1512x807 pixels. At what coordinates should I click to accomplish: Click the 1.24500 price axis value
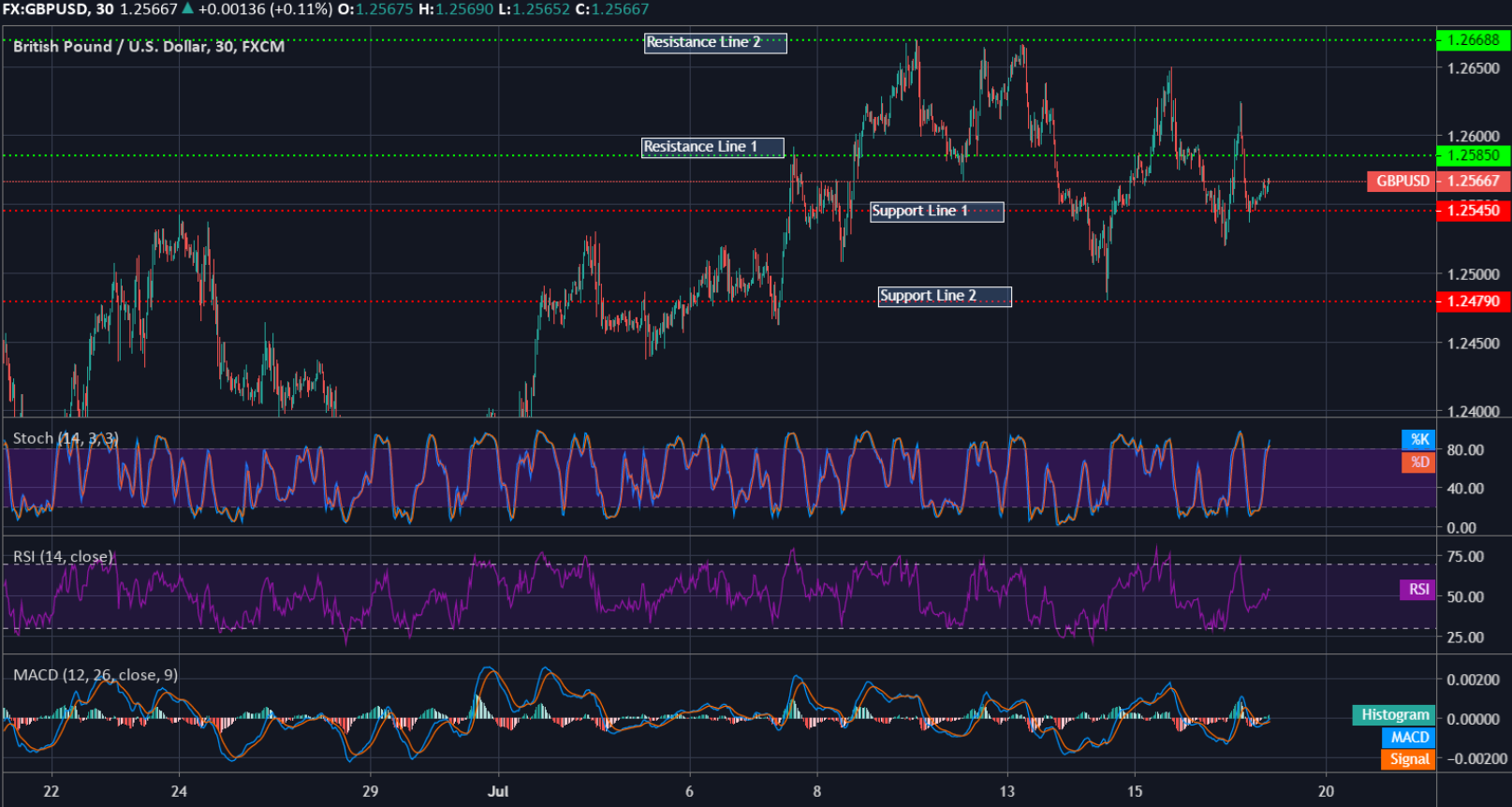tap(1473, 344)
